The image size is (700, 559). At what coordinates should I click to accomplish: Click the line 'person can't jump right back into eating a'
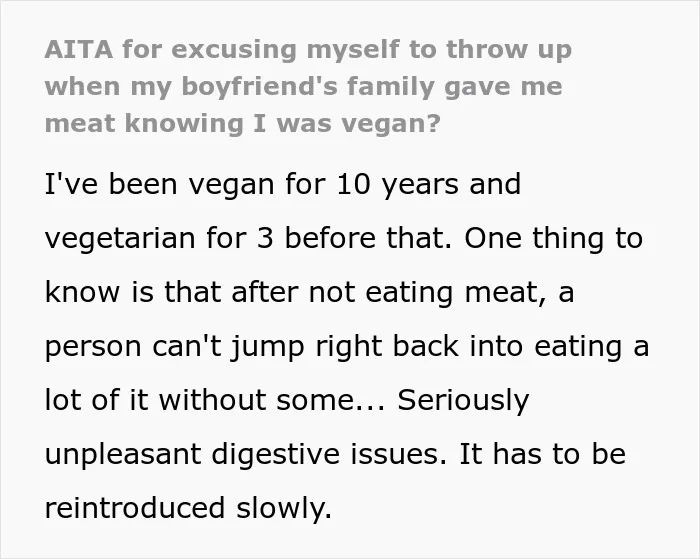pyautogui.click(x=346, y=346)
